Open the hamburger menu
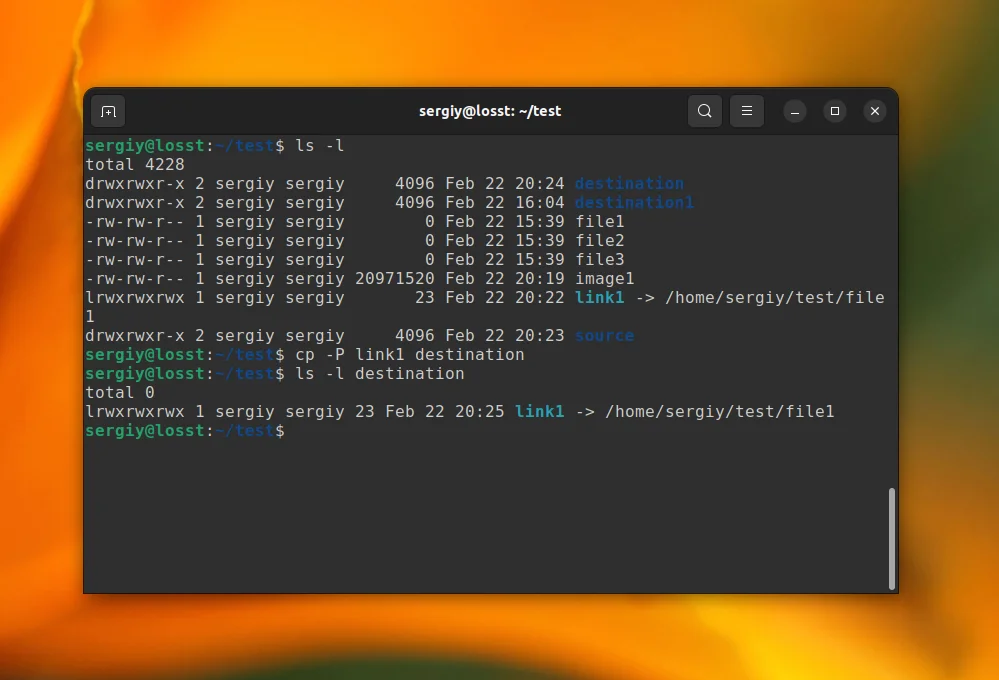Image resolution: width=999 pixels, height=680 pixels. pos(746,111)
